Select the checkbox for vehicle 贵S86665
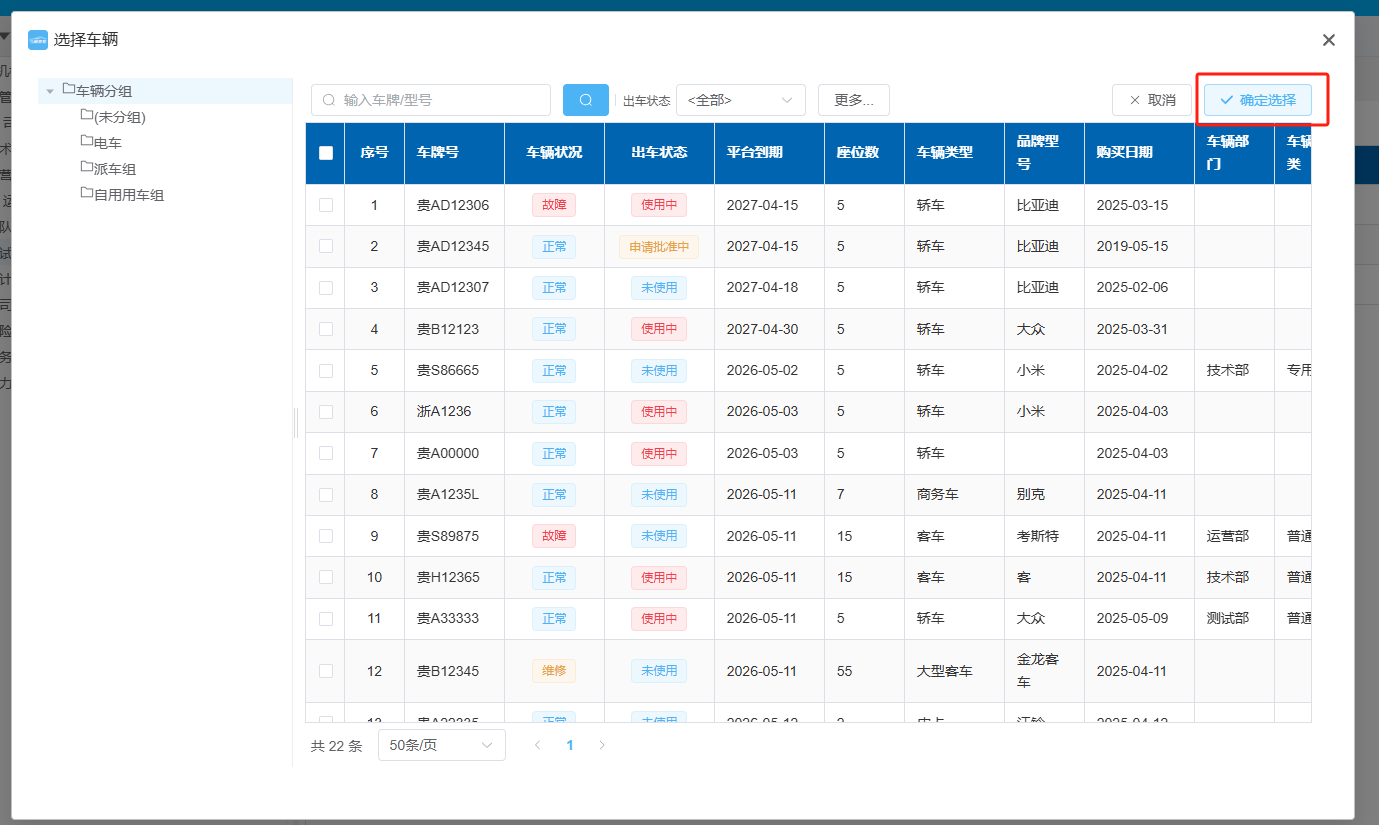Screen dimensions: 1379x825 point(325,370)
